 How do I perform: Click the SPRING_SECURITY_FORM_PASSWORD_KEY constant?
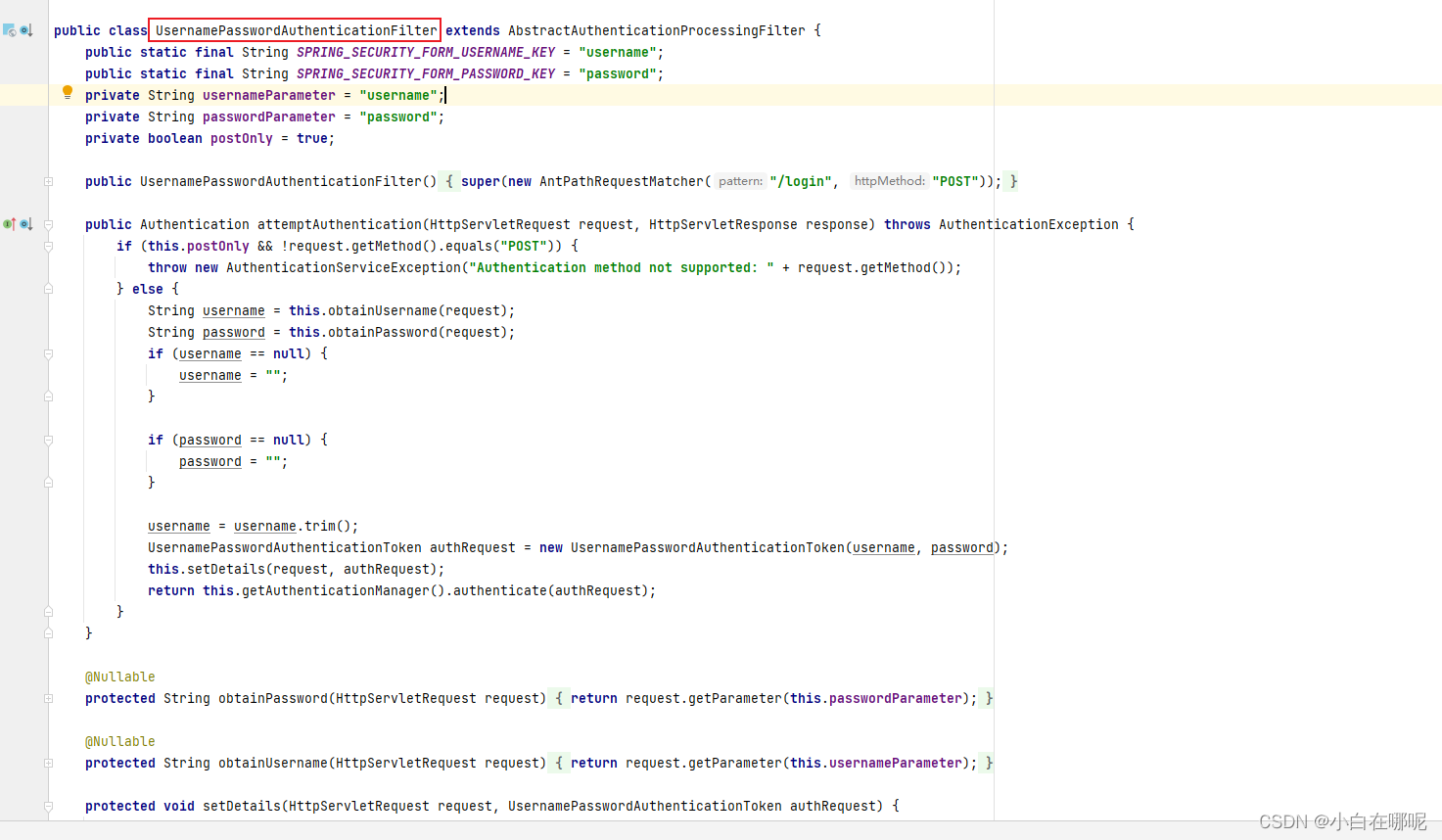pos(426,73)
